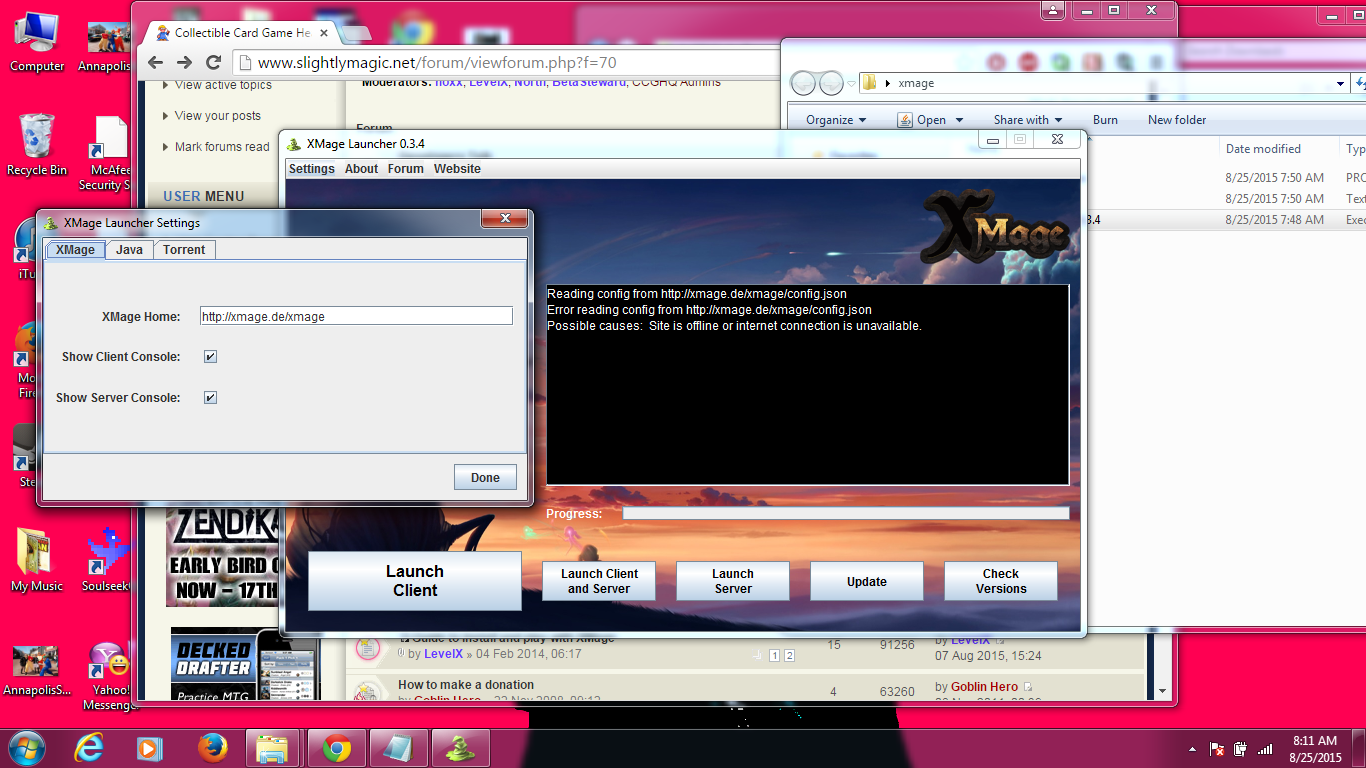The height and width of the screenshot is (768, 1366).
Task: Open Explorer address bar history dropdown
Action: tap(1341, 83)
